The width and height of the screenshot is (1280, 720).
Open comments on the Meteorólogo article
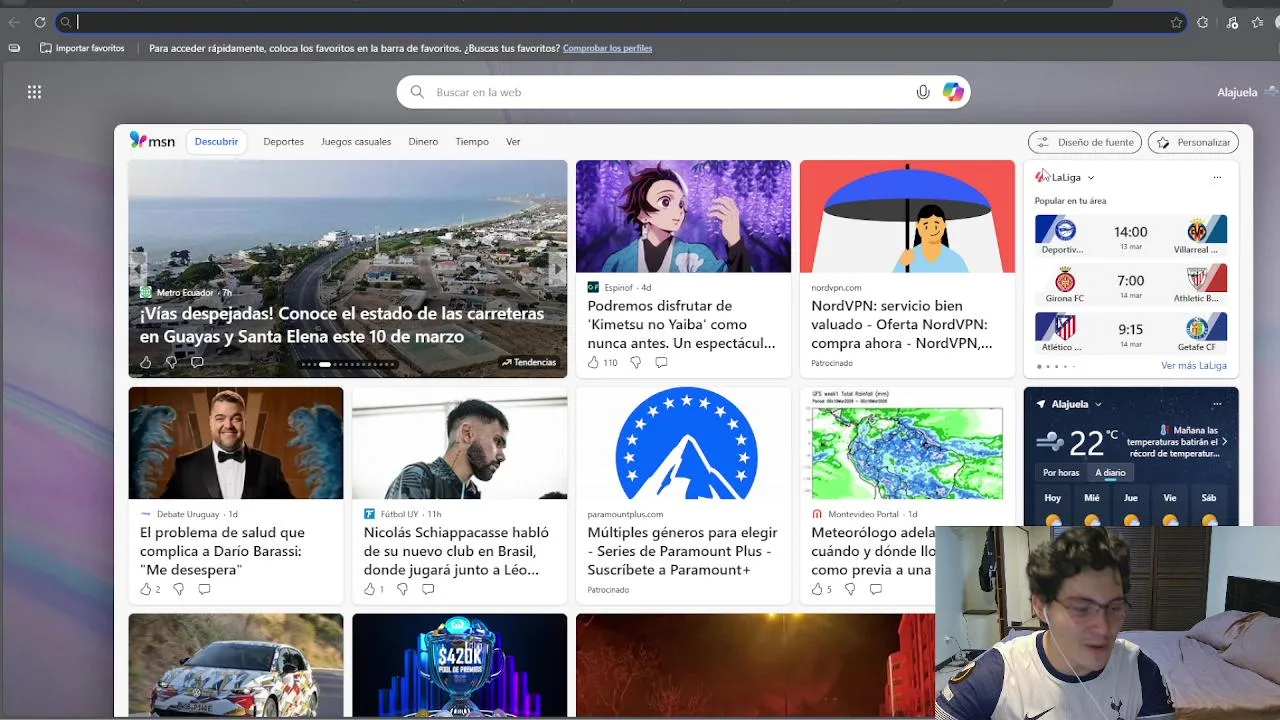[x=876, y=589]
